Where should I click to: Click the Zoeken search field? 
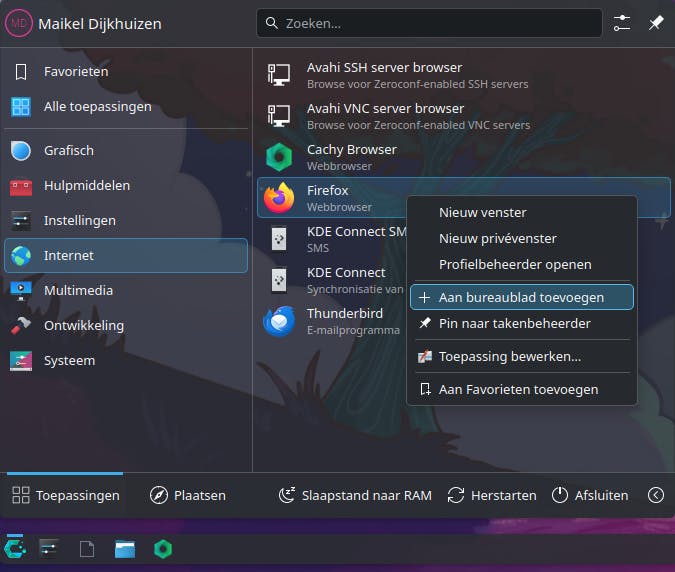[x=429, y=23]
